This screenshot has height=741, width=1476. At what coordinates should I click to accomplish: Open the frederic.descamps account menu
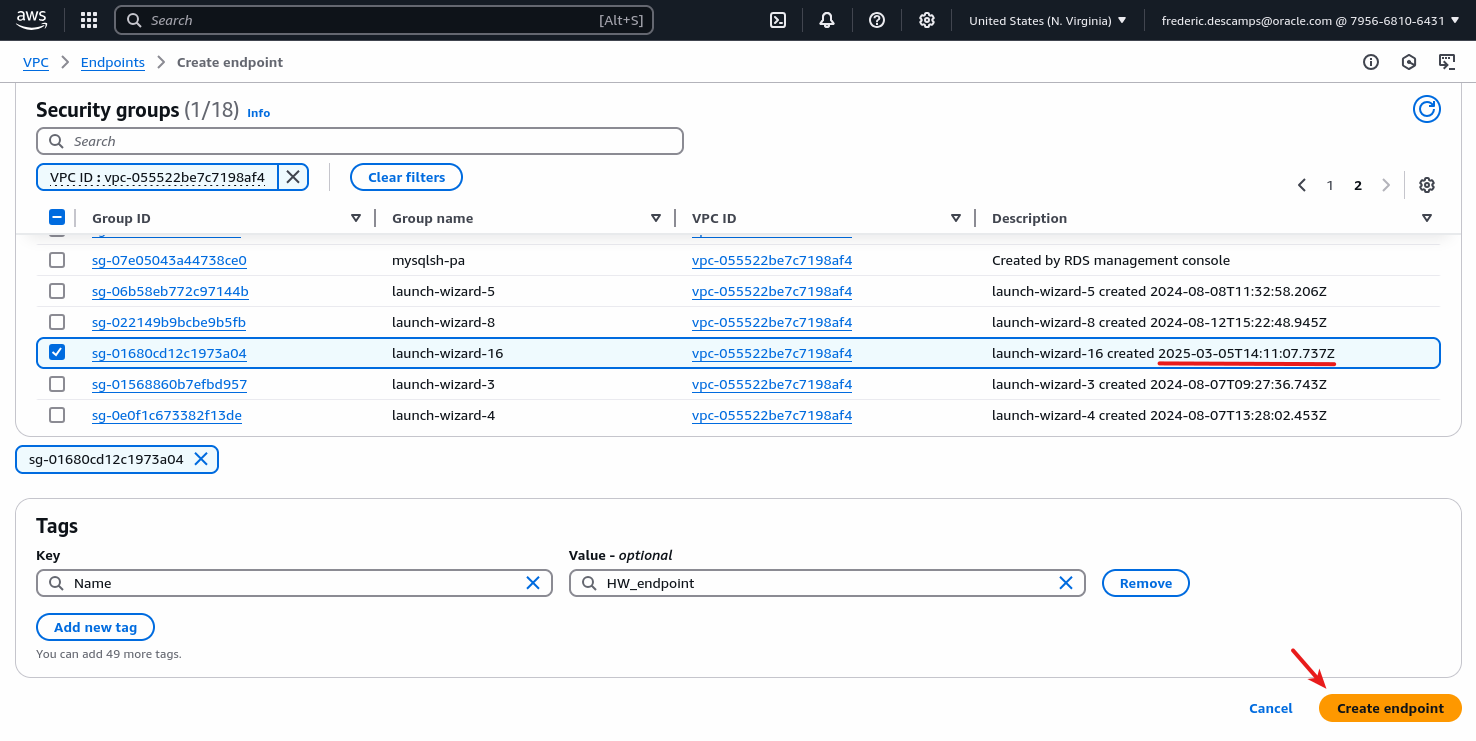point(1310,19)
